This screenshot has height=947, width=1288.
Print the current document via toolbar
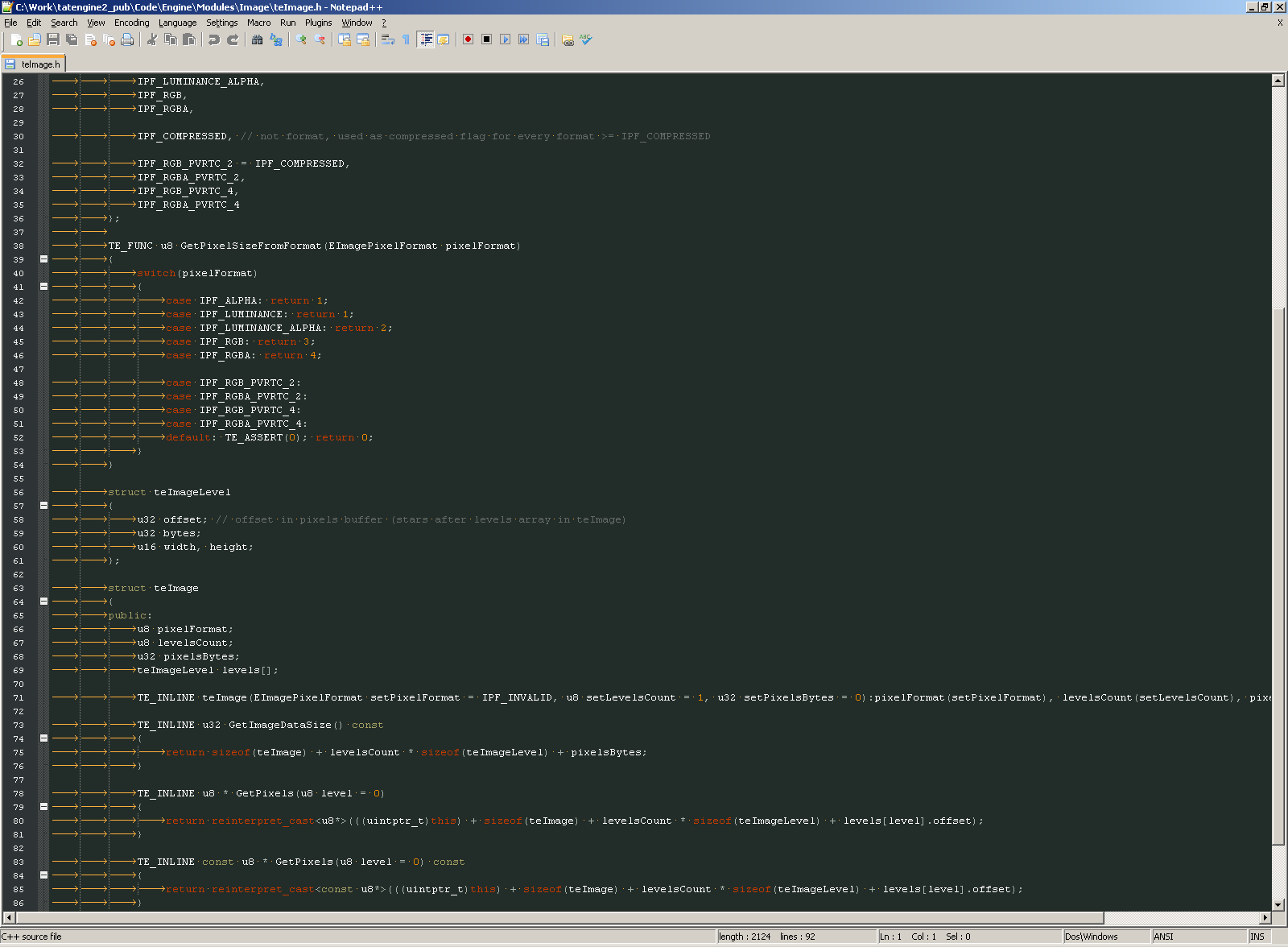pyautogui.click(x=127, y=39)
